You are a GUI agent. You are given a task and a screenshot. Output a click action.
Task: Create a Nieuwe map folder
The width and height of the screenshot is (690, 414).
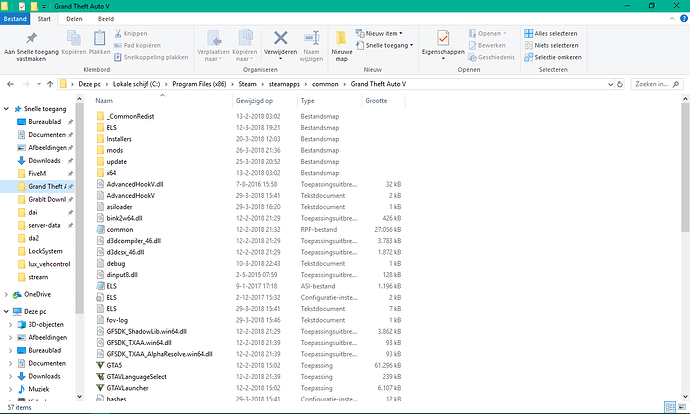[341, 46]
